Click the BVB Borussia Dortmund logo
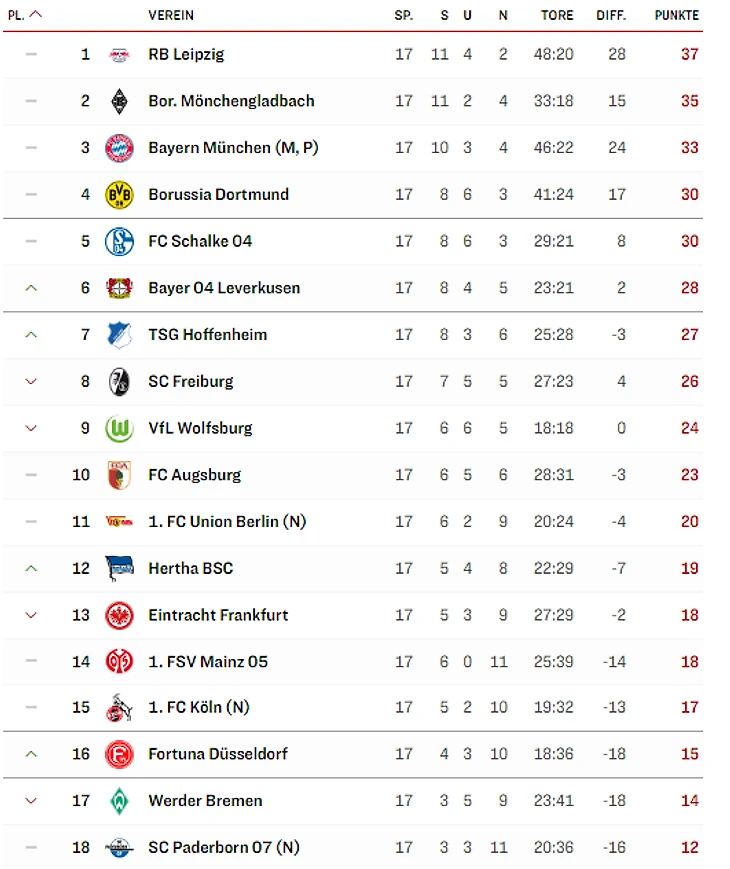Screen dimensions: 730x869 point(119,195)
